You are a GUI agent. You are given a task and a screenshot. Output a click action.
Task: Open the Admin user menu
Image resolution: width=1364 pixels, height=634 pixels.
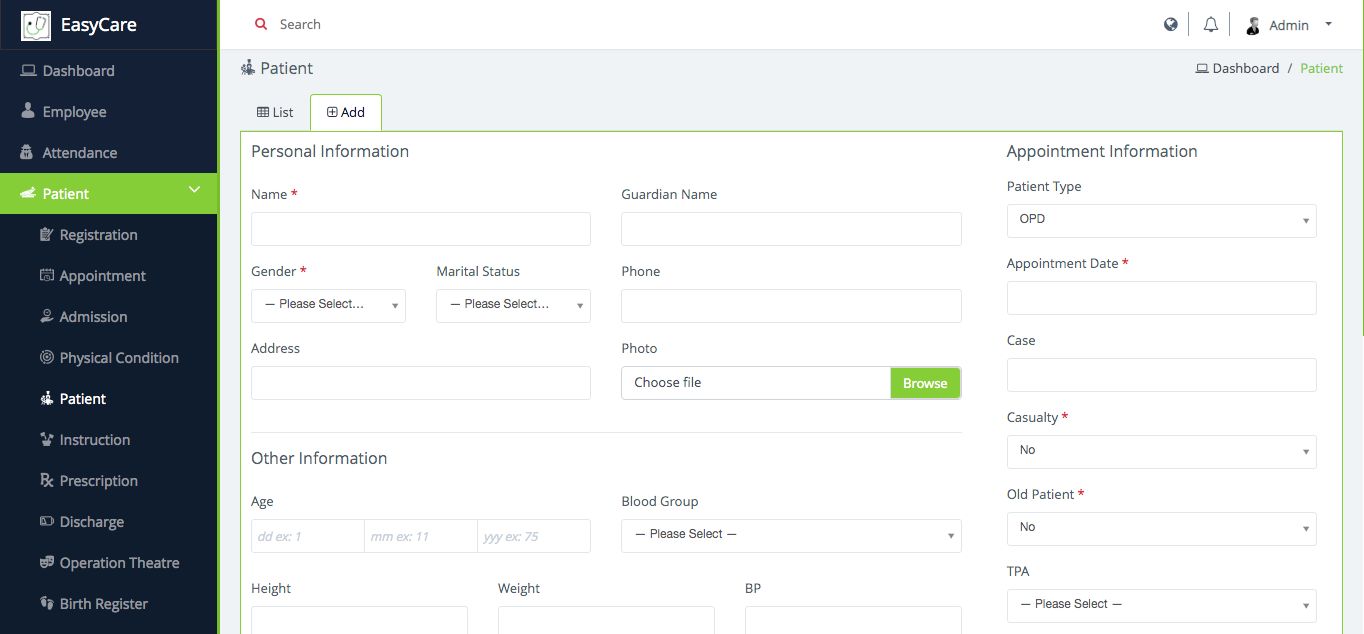coord(1289,25)
